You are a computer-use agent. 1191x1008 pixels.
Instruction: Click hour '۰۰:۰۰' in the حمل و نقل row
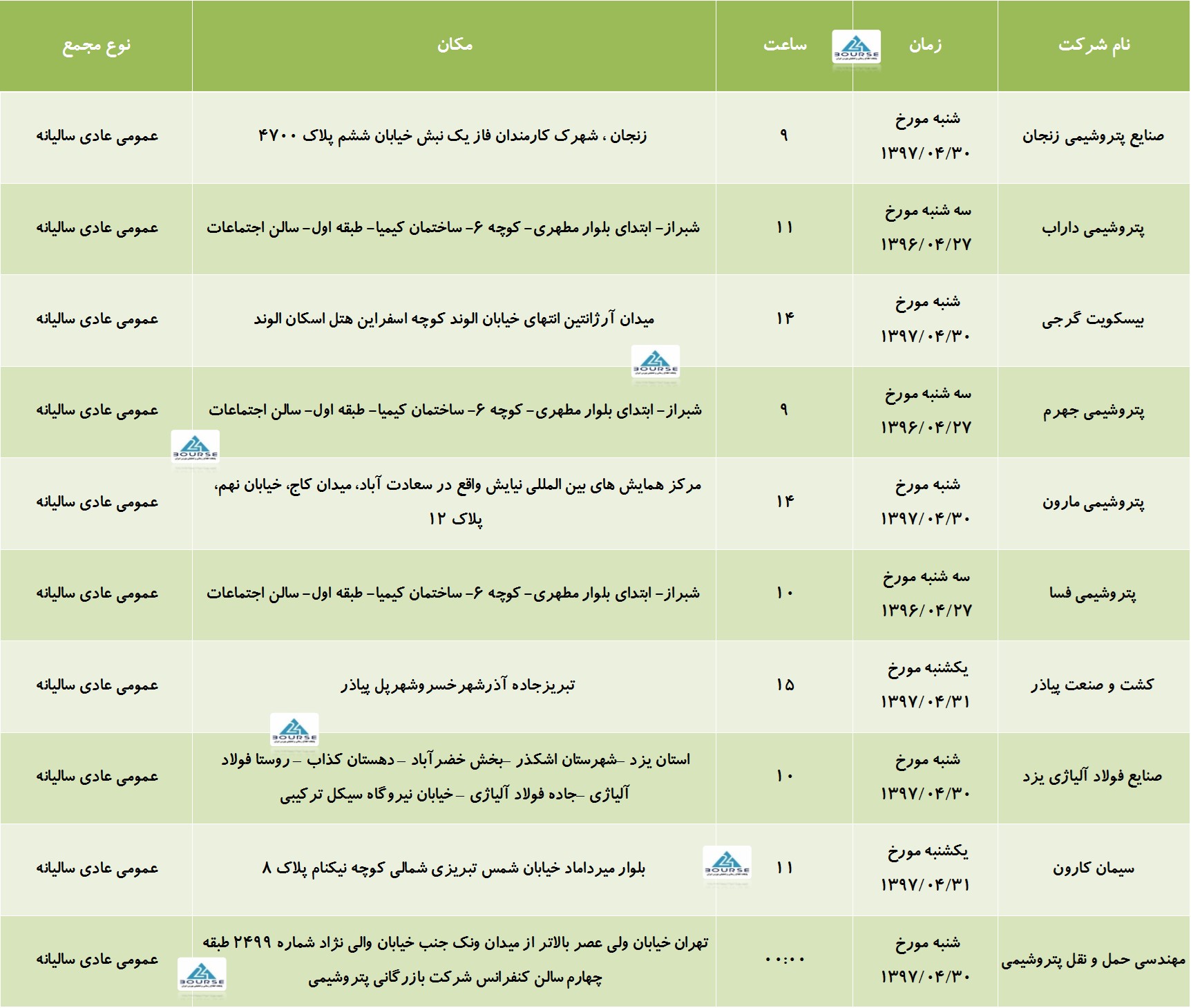[x=785, y=960]
